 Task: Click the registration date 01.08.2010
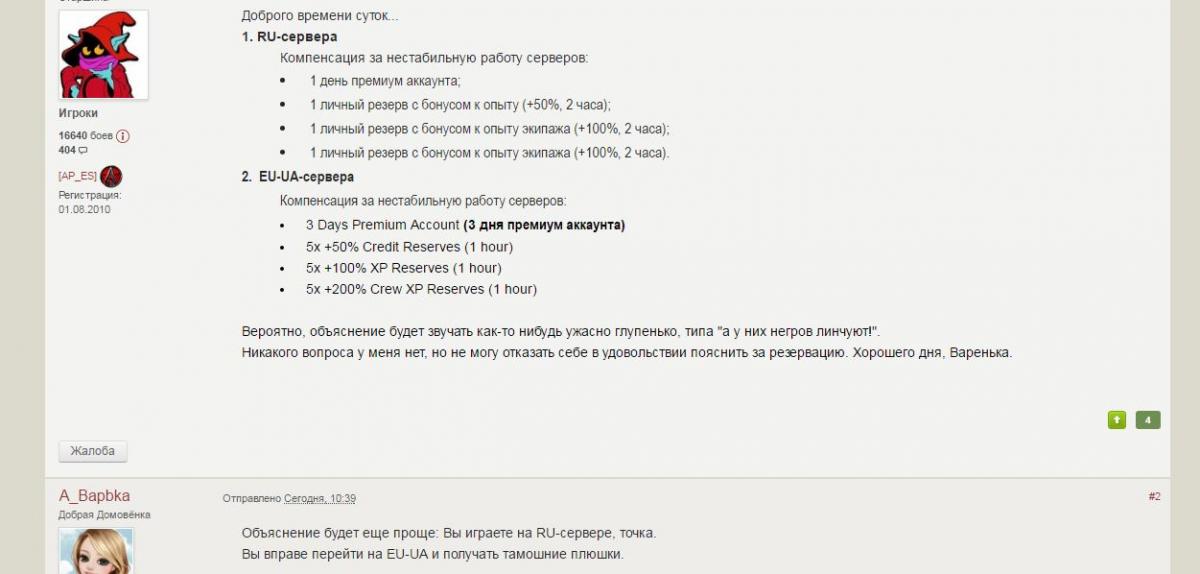pyautogui.click(x=84, y=210)
